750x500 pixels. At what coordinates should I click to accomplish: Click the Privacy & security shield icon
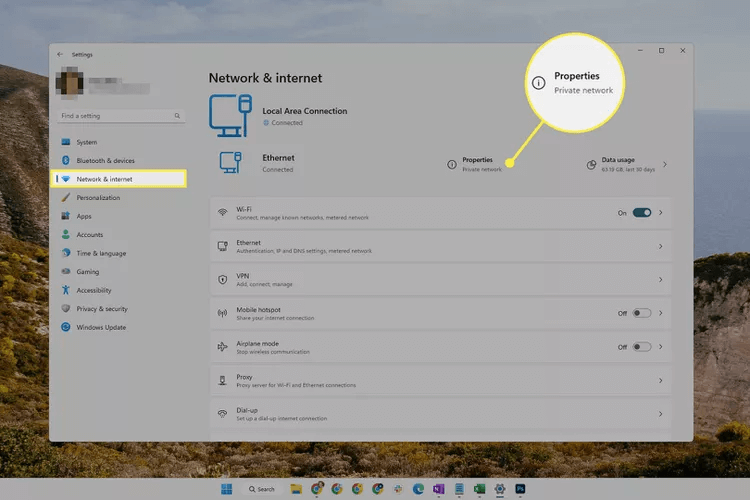pyautogui.click(x=66, y=309)
